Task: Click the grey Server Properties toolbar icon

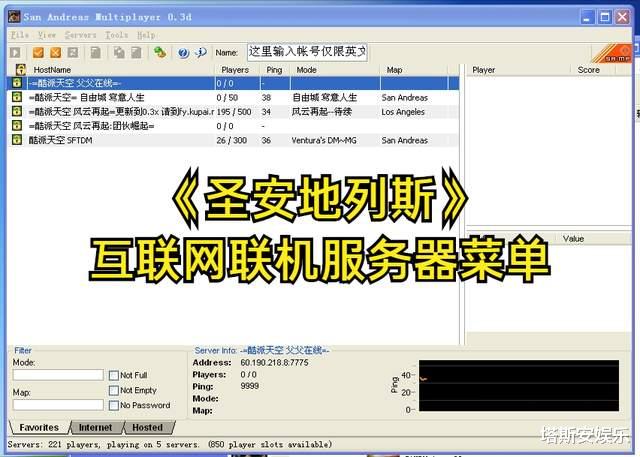Action: pos(136,53)
